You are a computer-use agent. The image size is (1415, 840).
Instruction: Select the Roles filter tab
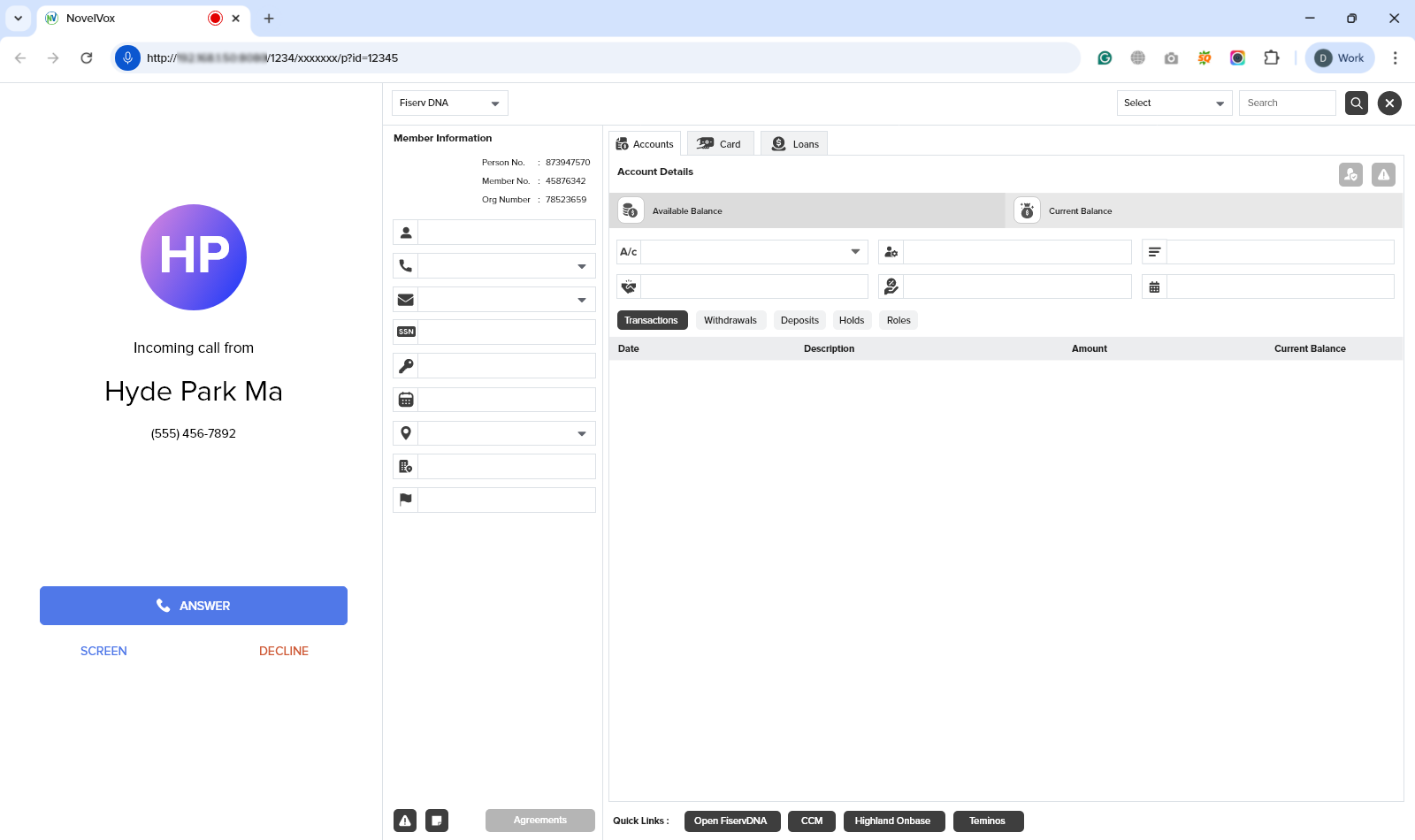tap(899, 320)
